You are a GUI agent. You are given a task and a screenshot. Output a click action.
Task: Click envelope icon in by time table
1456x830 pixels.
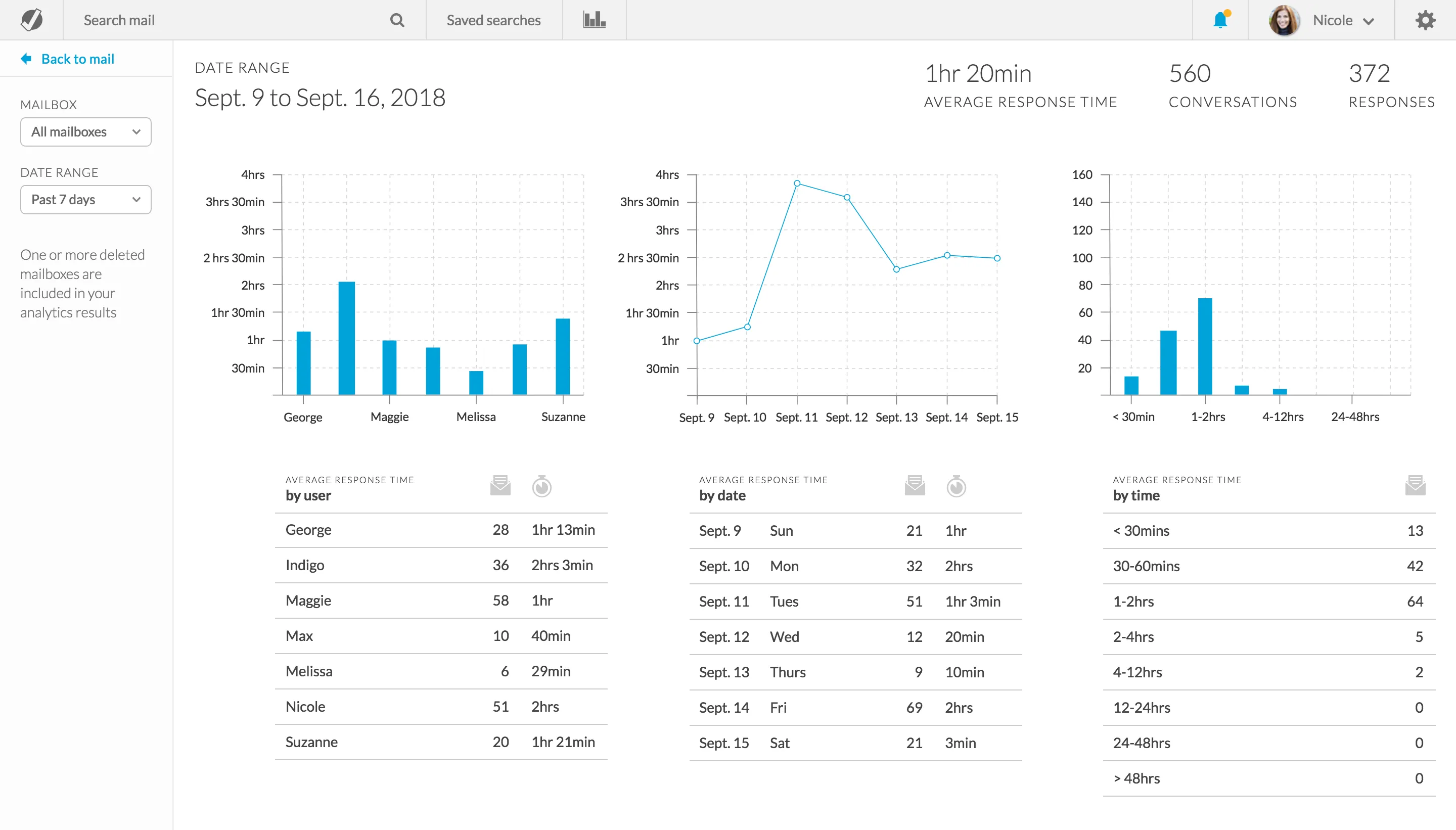1415,486
